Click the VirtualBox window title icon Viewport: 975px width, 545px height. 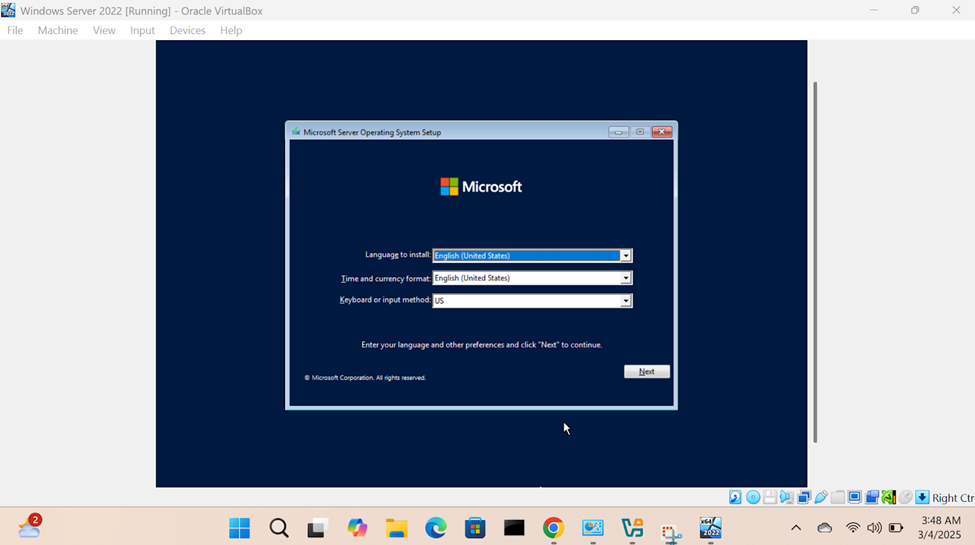tap(8, 10)
